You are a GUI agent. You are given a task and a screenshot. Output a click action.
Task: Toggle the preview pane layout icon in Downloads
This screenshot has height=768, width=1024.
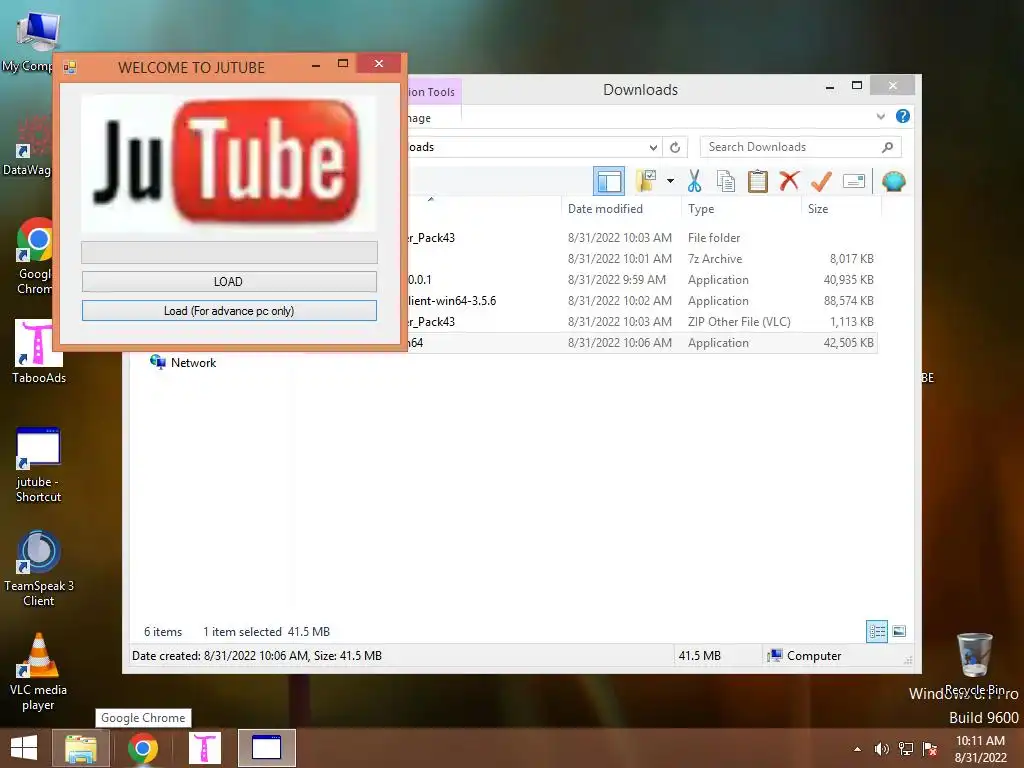609,181
